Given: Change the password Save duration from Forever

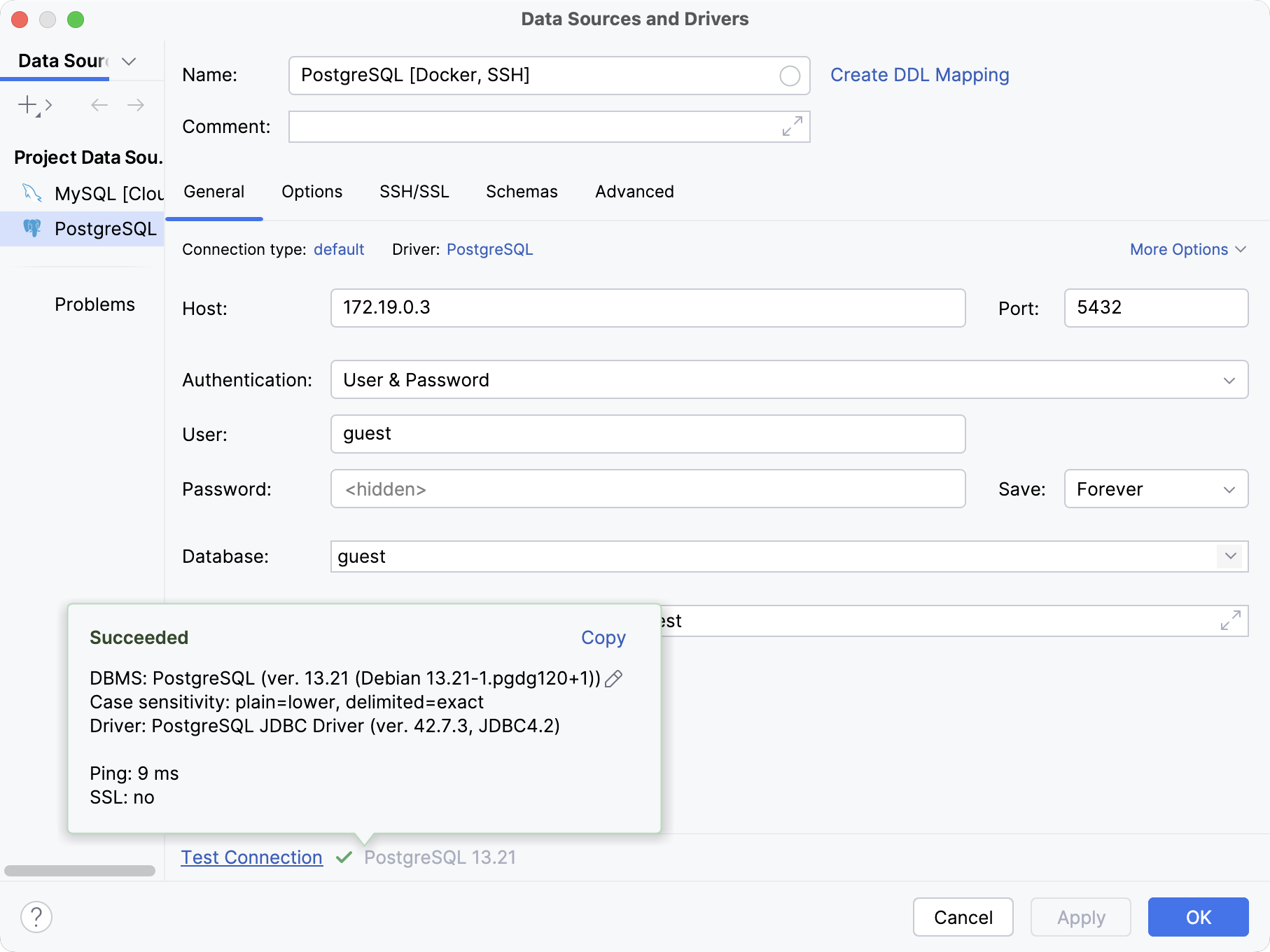Looking at the screenshot, I should pyautogui.click(x=1155, y=489).
